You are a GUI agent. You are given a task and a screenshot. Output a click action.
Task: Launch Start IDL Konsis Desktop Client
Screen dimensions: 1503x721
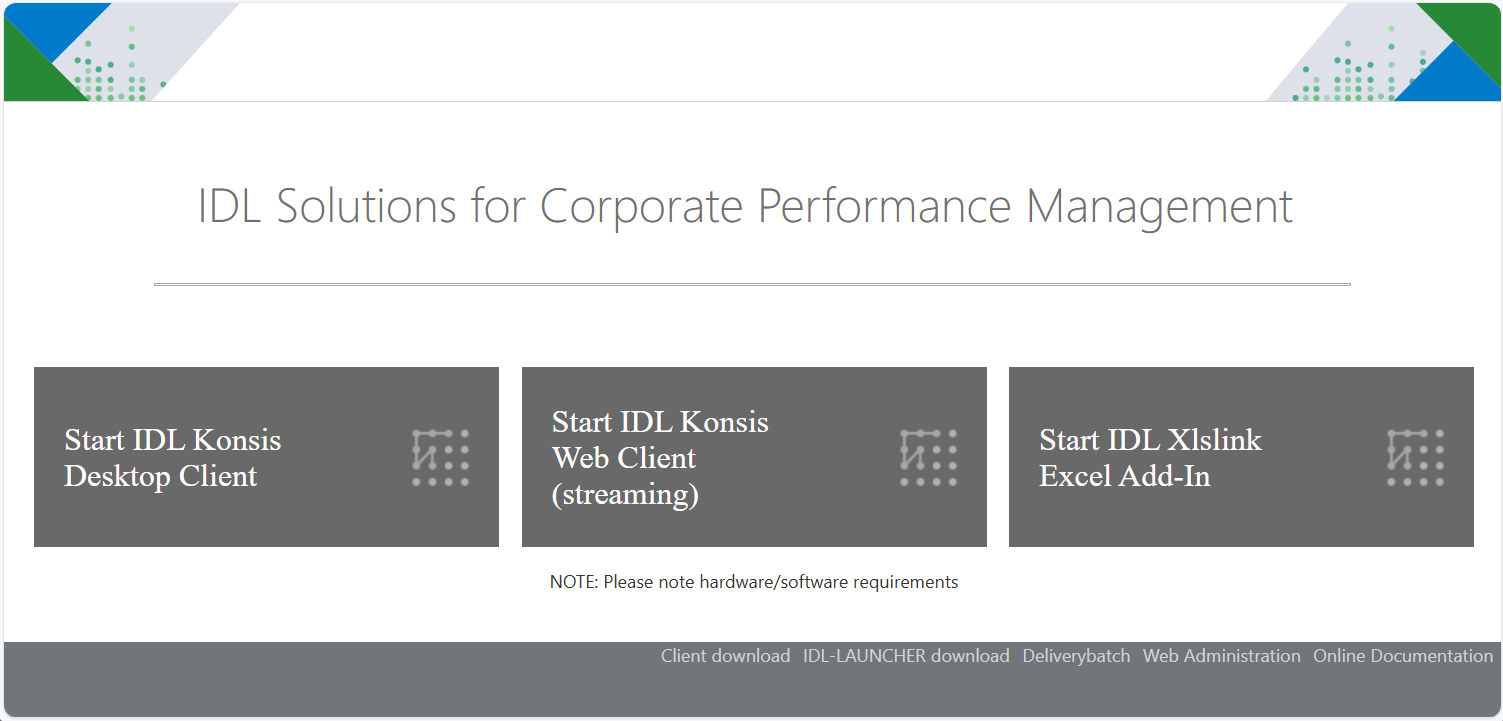[x=266, y=457]
